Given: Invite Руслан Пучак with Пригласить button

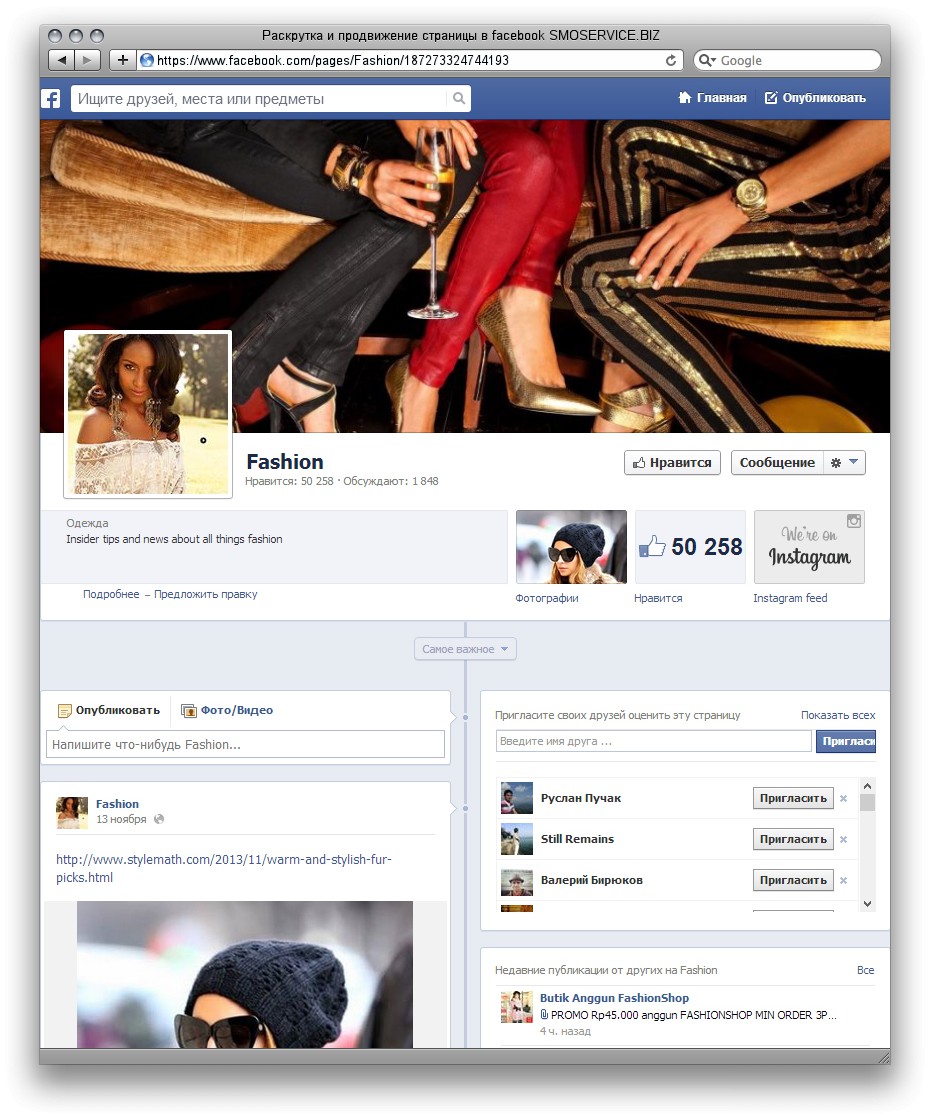Looking at the screenshot, I should (793, 798).
